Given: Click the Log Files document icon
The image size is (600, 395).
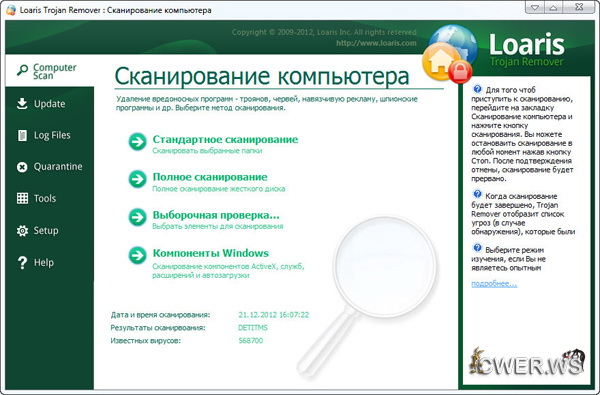Looking at the screenshot, I should [22, 135].
